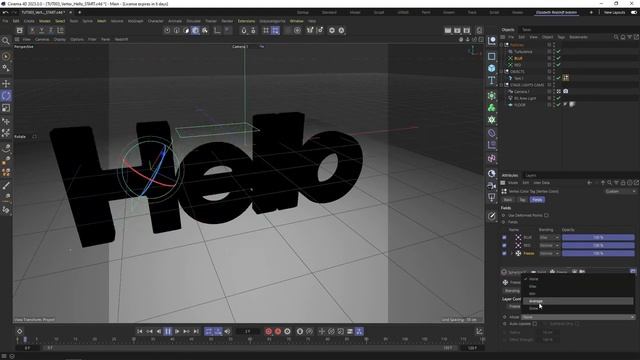The image size is (640, 360).
Task: Click the Object Manager filter funnel icon
Action: tap(629, 37)
